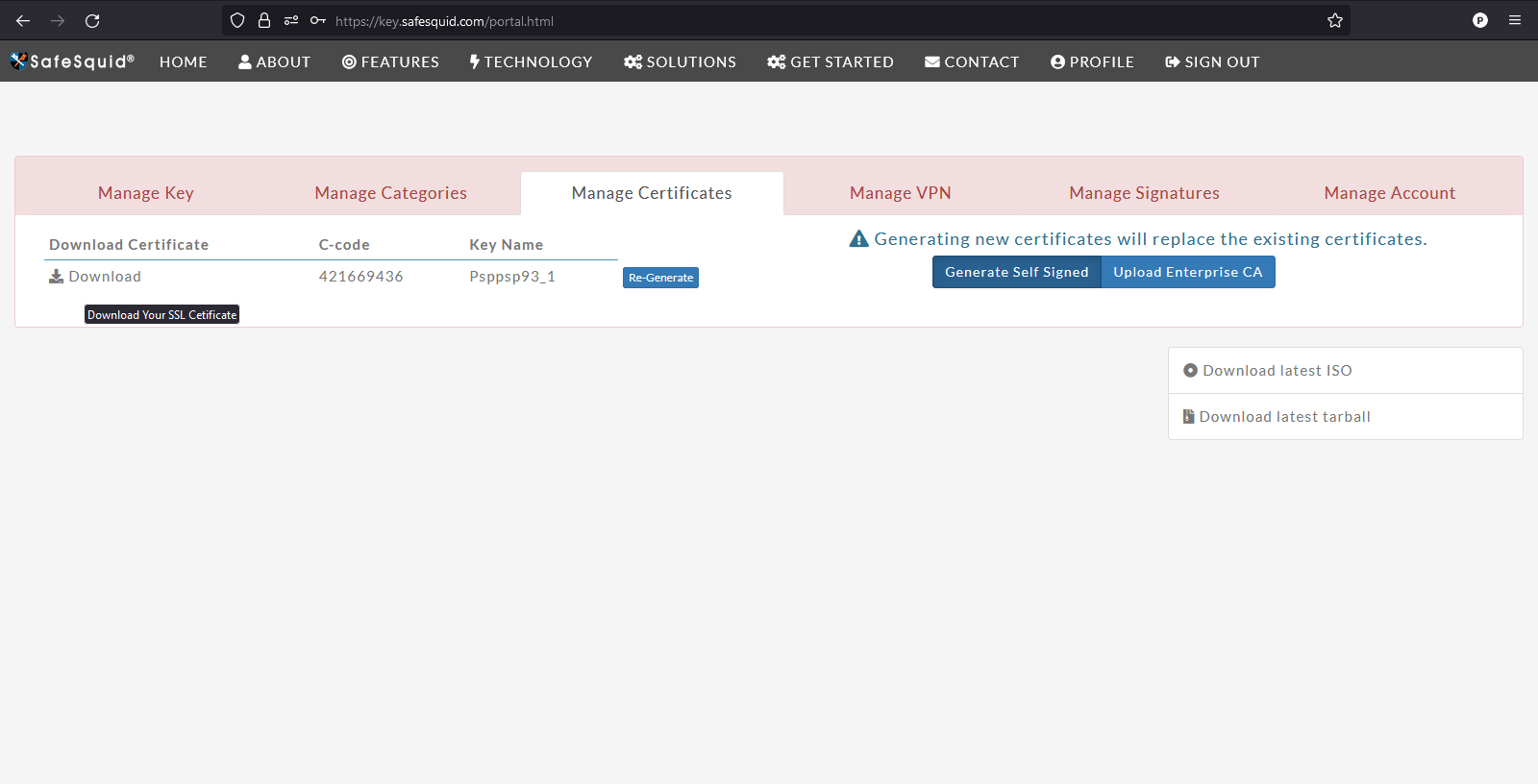This screenshot has height=784, width=1538.
Task: Click the Download certificate link
Action: [x=95, y=276]
